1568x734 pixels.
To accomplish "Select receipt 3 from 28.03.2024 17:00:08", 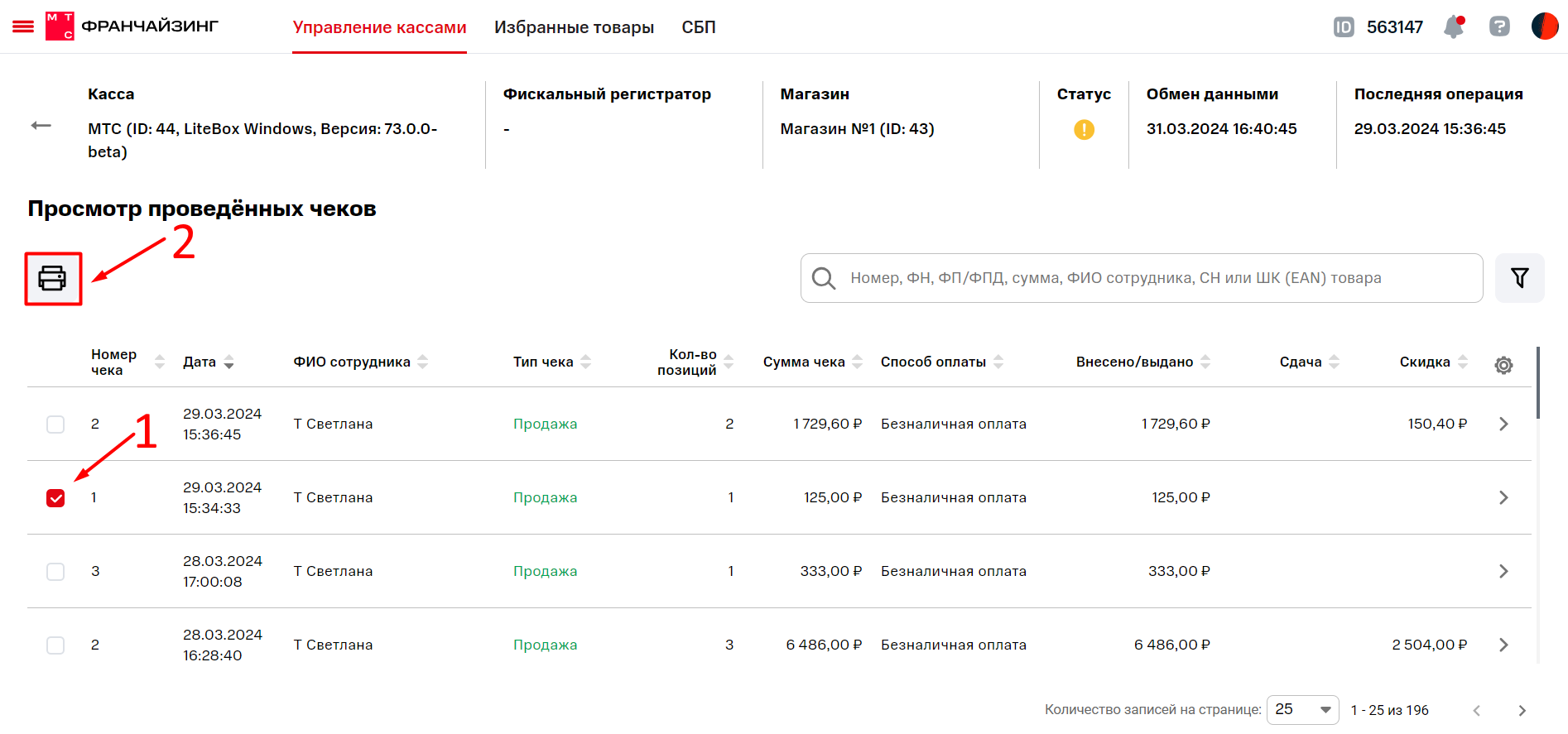I will pos(55,572).
